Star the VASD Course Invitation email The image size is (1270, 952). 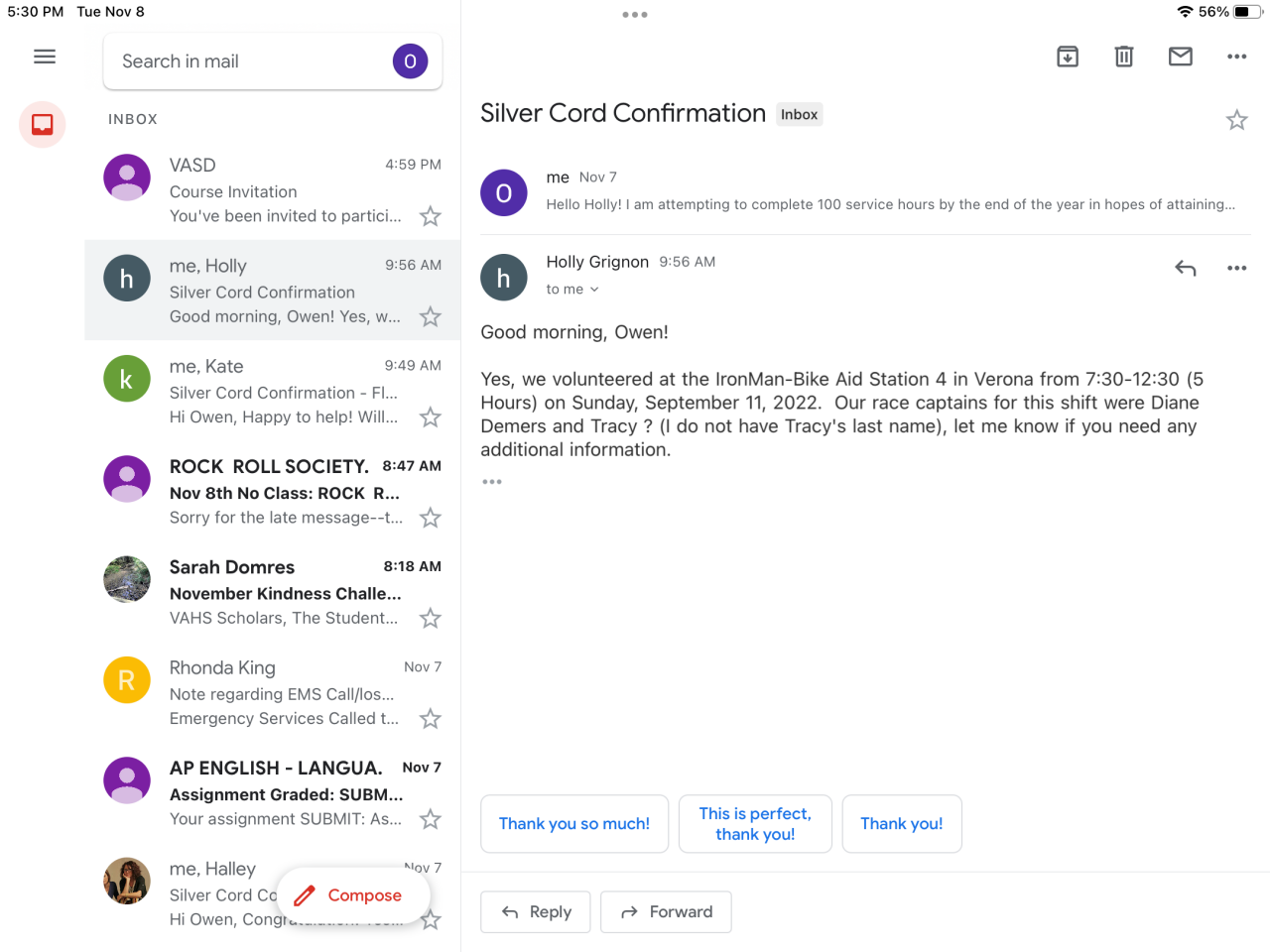pos(430,216)
